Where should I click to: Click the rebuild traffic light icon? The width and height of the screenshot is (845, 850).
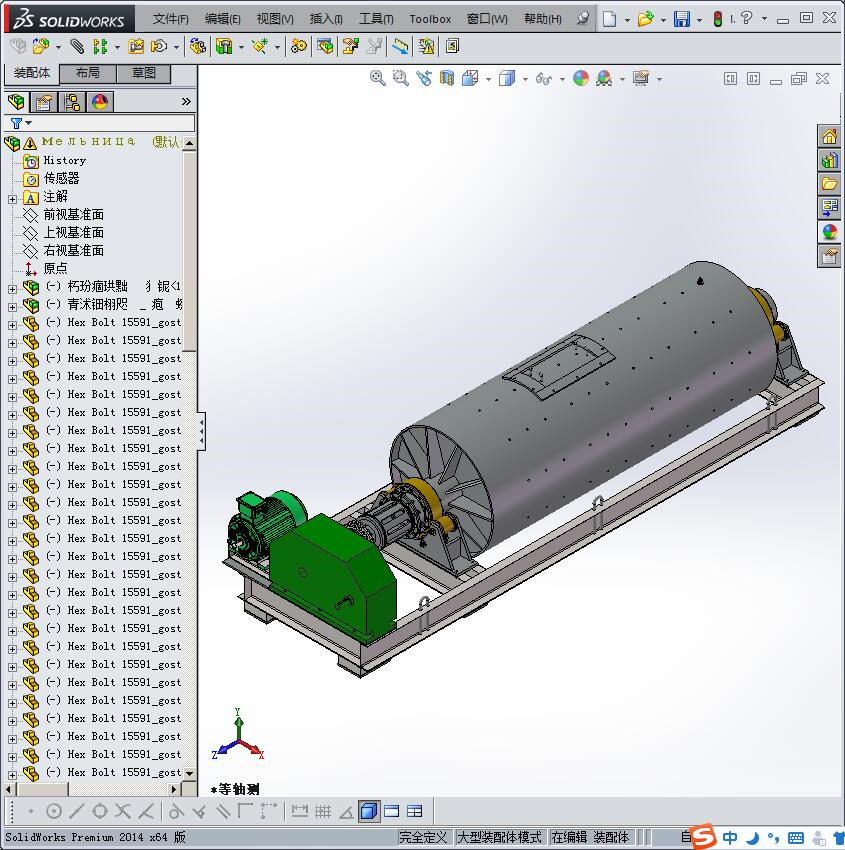pos(718,19)
